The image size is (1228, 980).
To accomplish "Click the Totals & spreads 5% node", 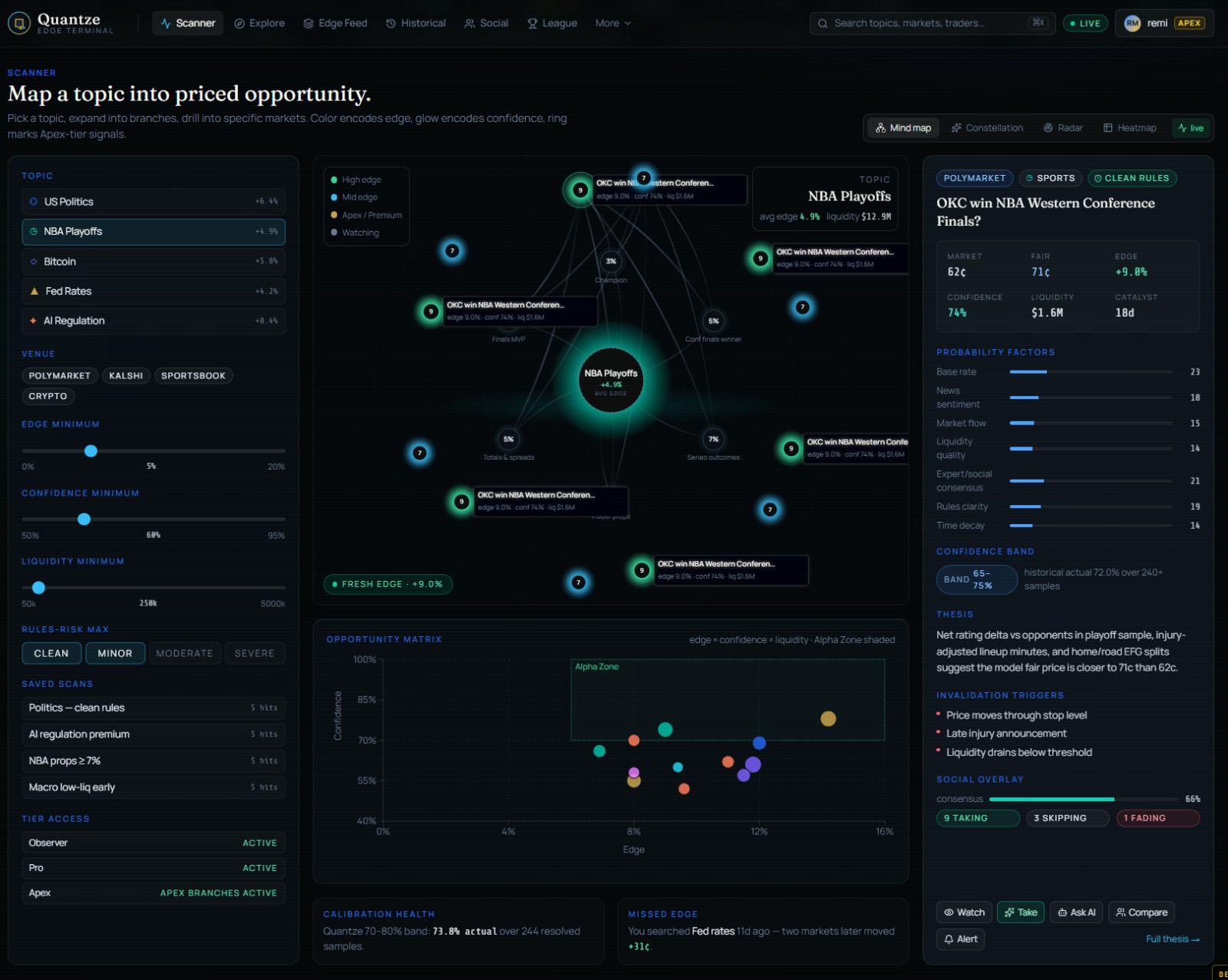I will [508, 440].
